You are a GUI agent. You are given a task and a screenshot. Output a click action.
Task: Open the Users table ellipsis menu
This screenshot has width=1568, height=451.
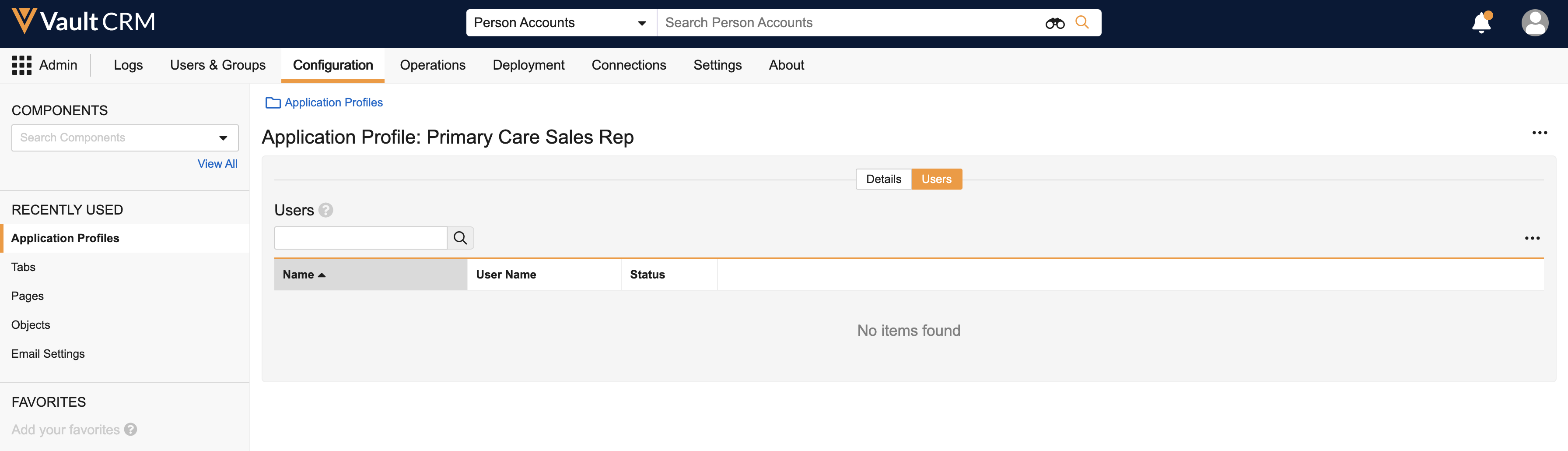click(1532, 238)
